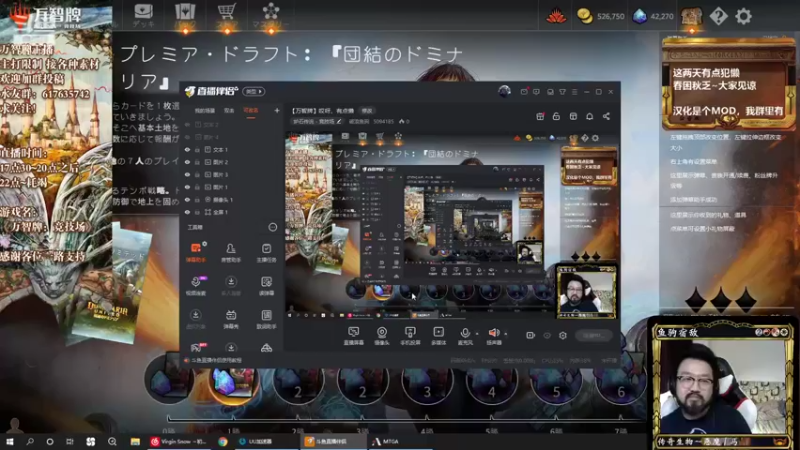The image size is (800, 450).
Task: Open the stream settings gear in the bottom bar
Action: click(x=563, y=335)
